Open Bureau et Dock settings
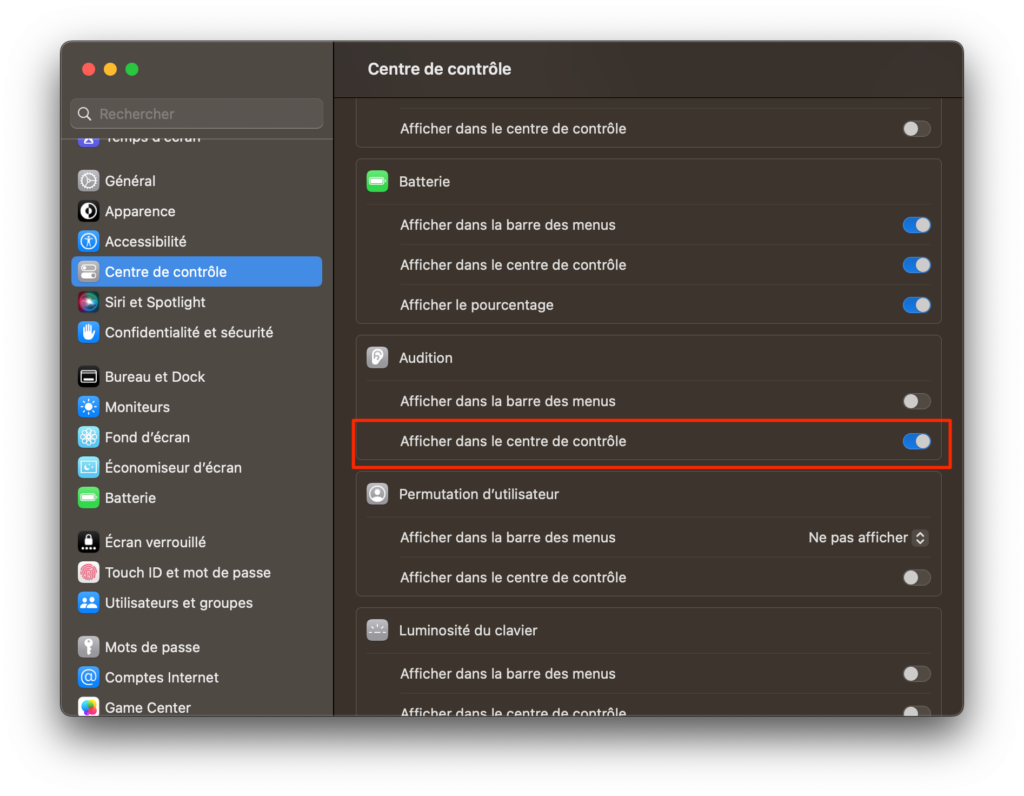 pyautogui.click(x=197, y=377)
